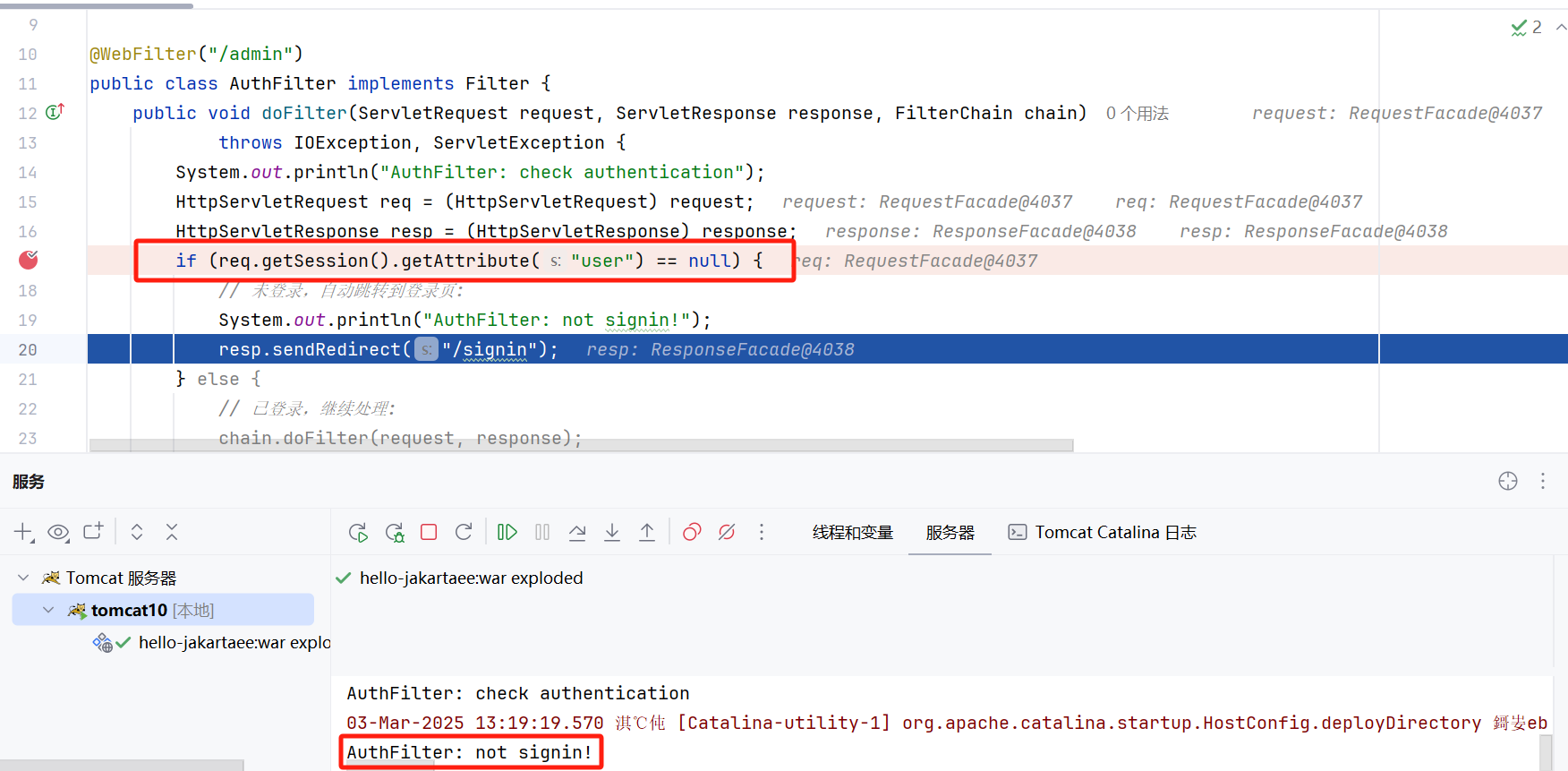Viewport: 1568px width, 771px height.
Task: Click the Services panel crosshair icon
Action: [1508, 481]
